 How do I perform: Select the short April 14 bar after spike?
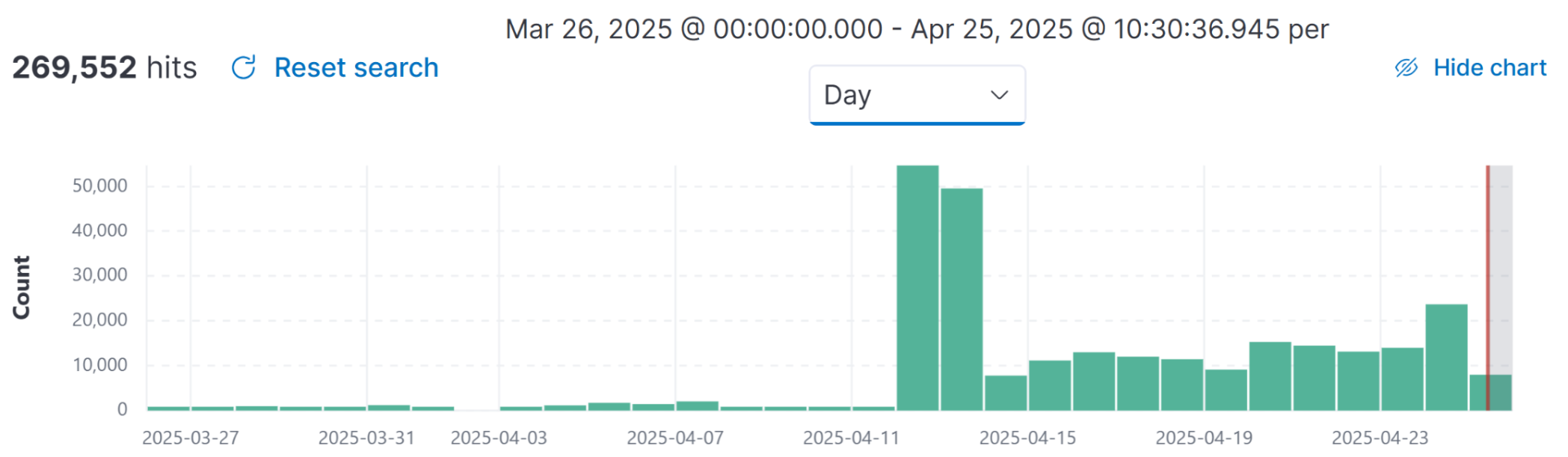[x=1005, y=393]
